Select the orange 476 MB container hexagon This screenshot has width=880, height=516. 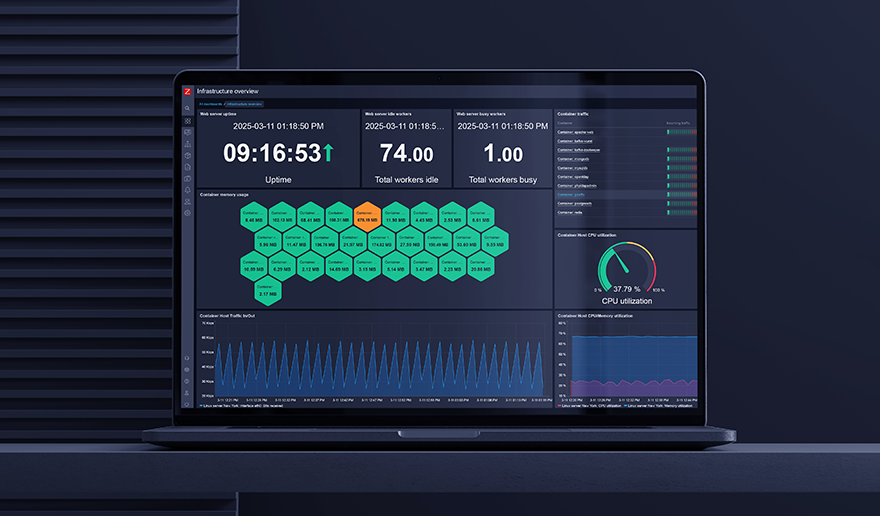(367, 217)
